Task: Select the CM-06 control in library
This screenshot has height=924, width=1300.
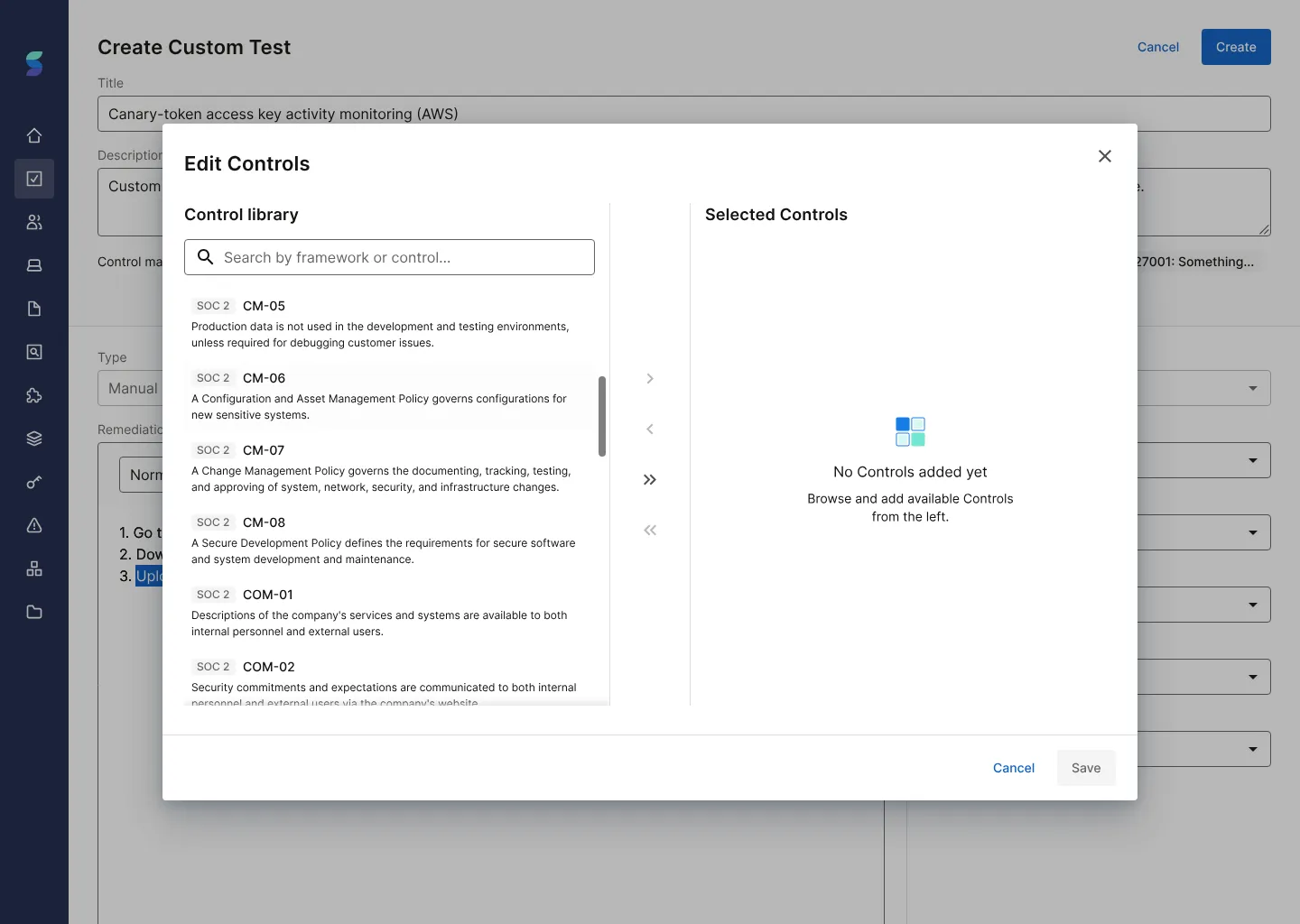Action: (x=388, y=395)
